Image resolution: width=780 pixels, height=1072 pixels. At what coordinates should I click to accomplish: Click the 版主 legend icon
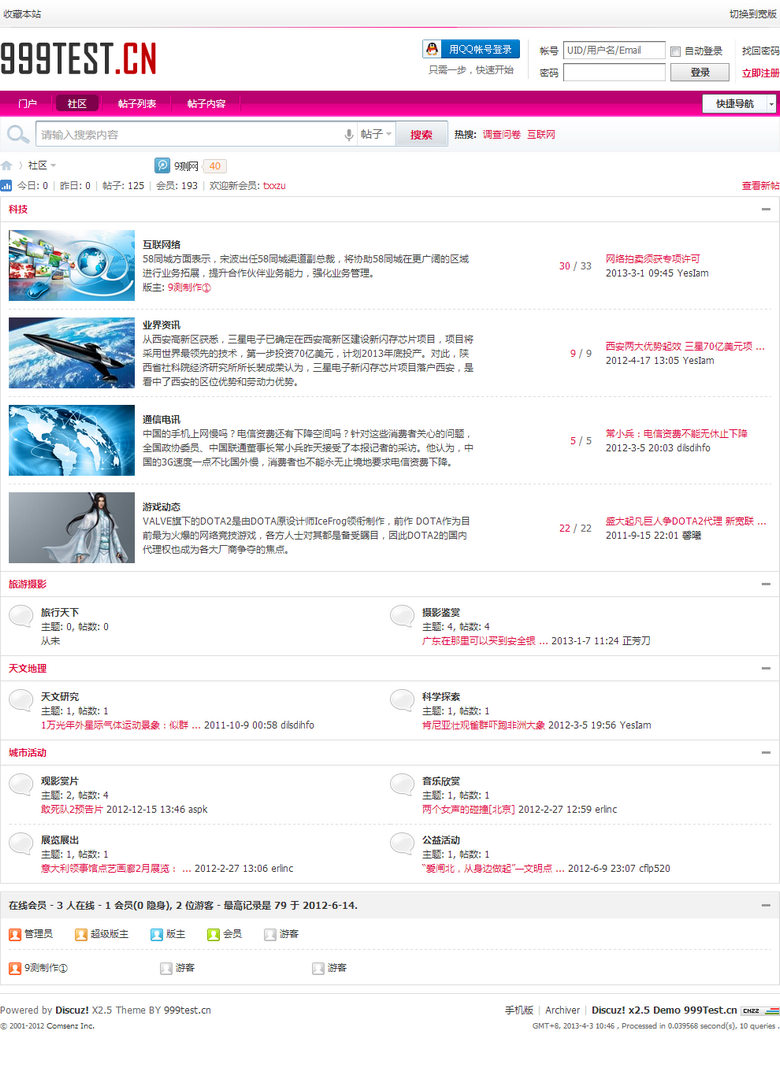(x=157, y=934)
